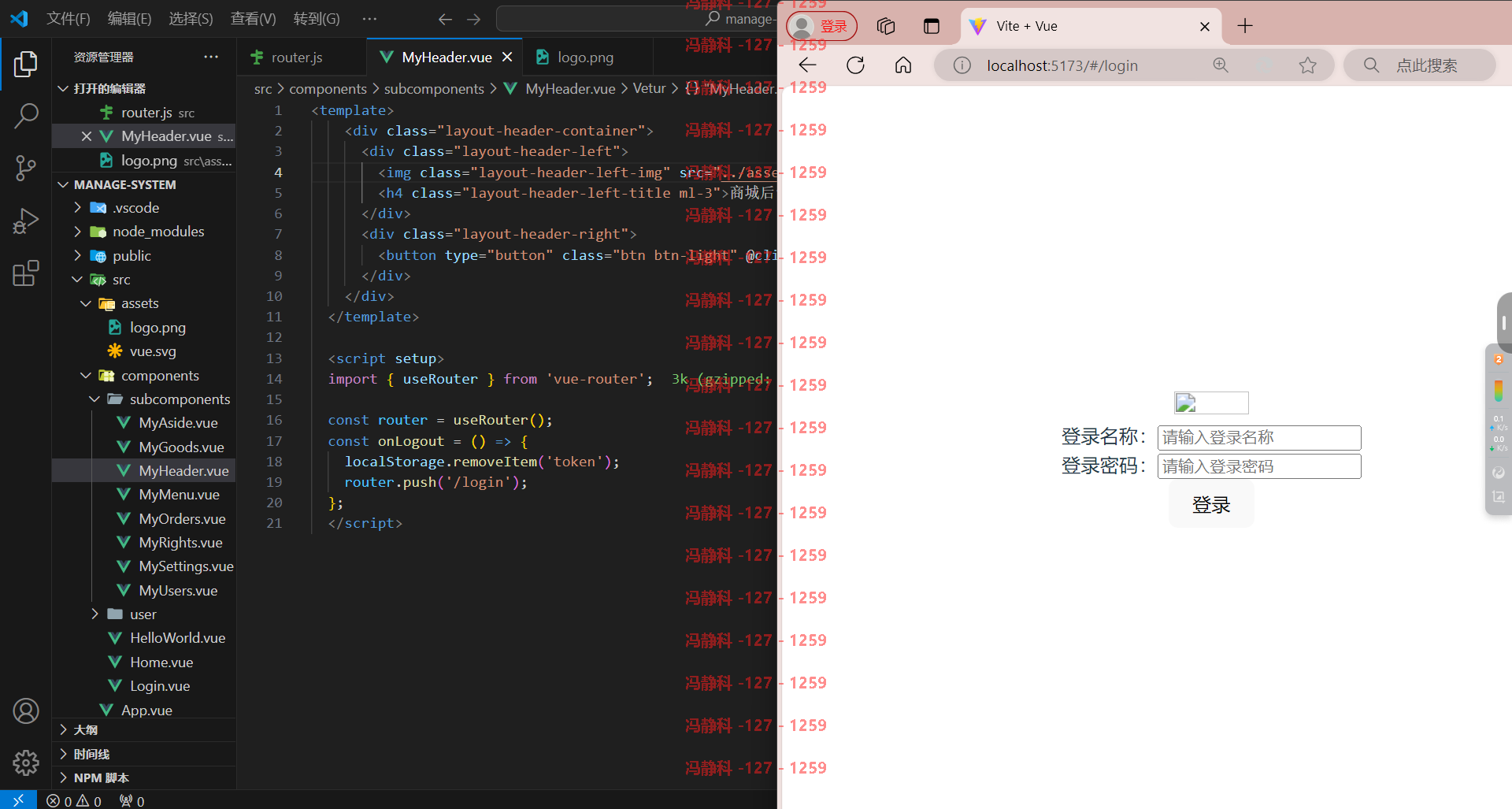
Task: Expand the user folder
Action: (94, 614)
